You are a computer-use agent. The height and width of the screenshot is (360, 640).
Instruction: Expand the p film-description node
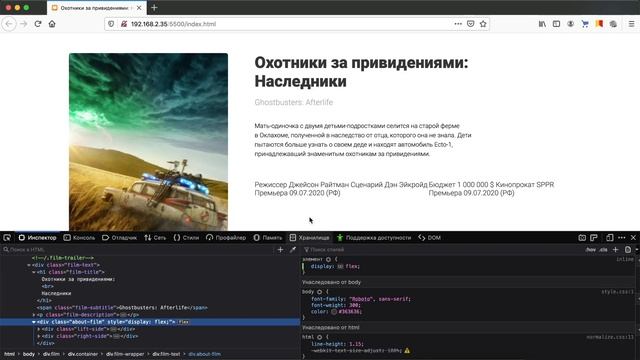tap(34, 315)
